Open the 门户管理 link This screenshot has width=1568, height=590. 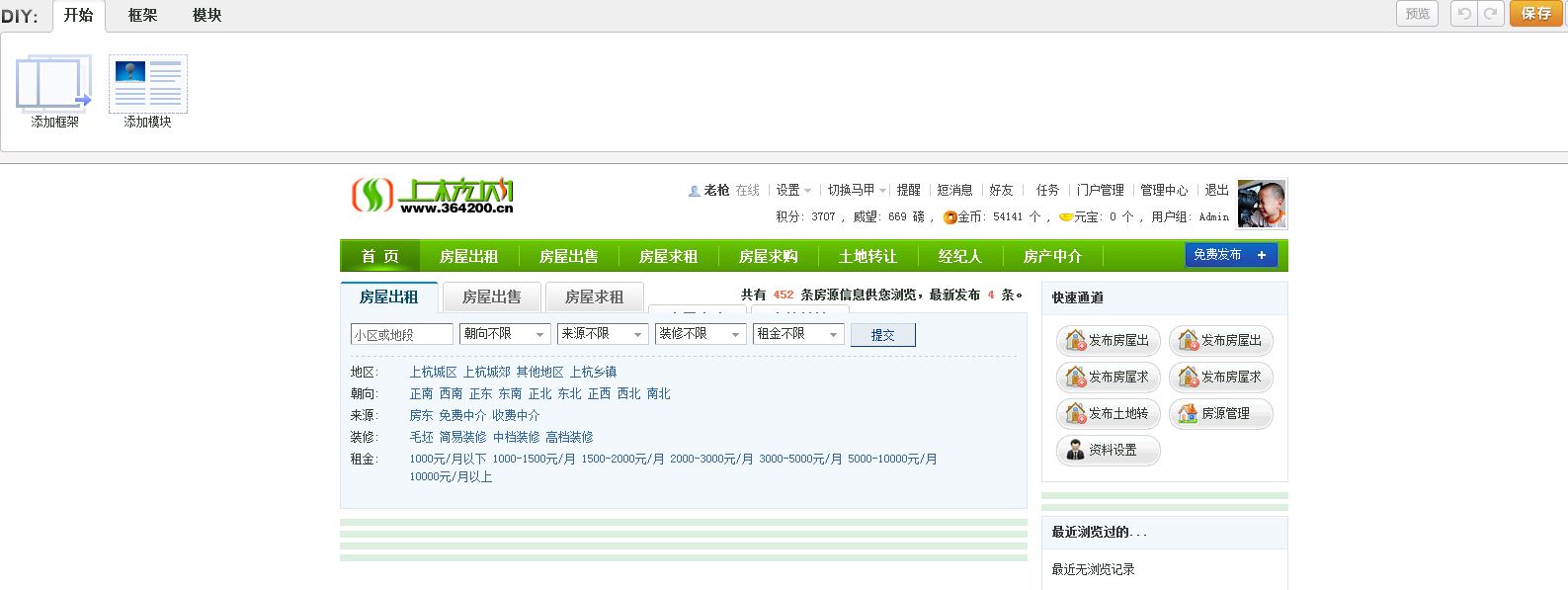tap(1100, 190)
